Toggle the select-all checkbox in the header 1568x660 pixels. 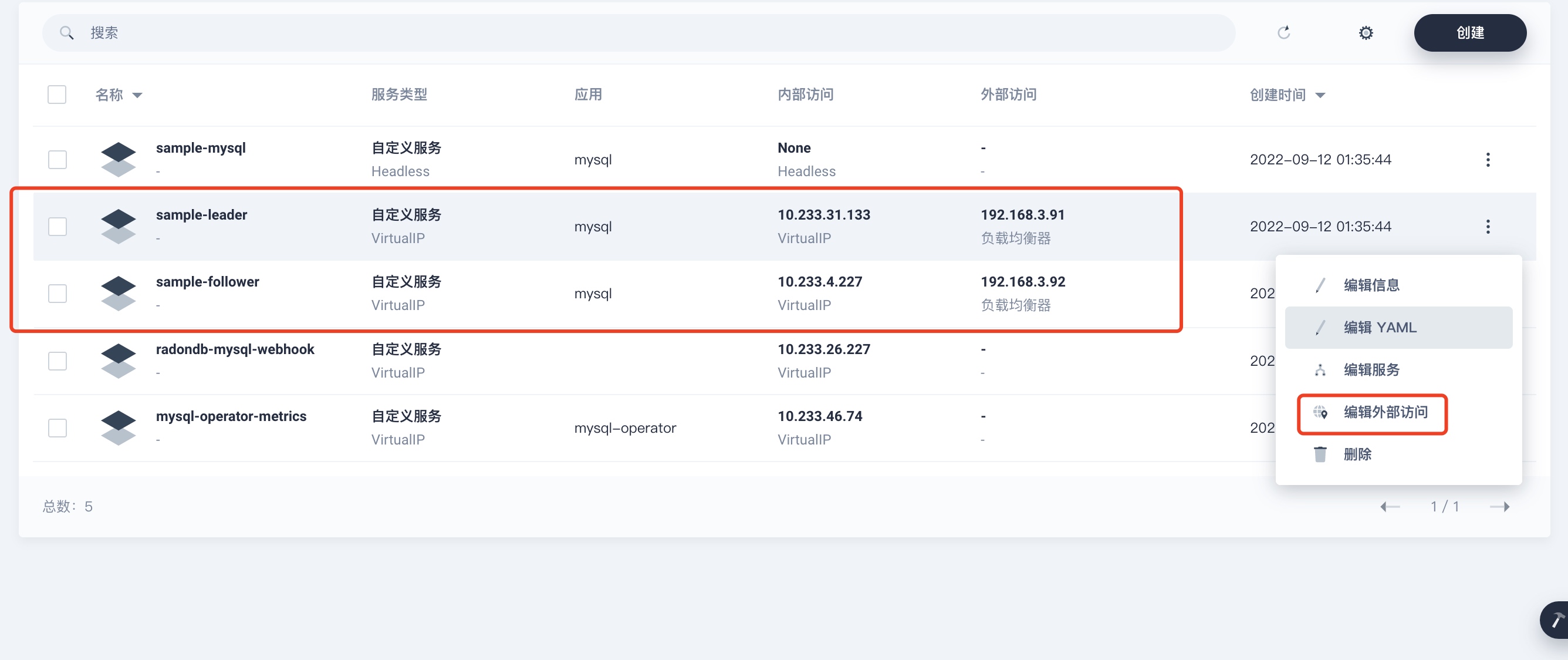[x=58, y=95]
